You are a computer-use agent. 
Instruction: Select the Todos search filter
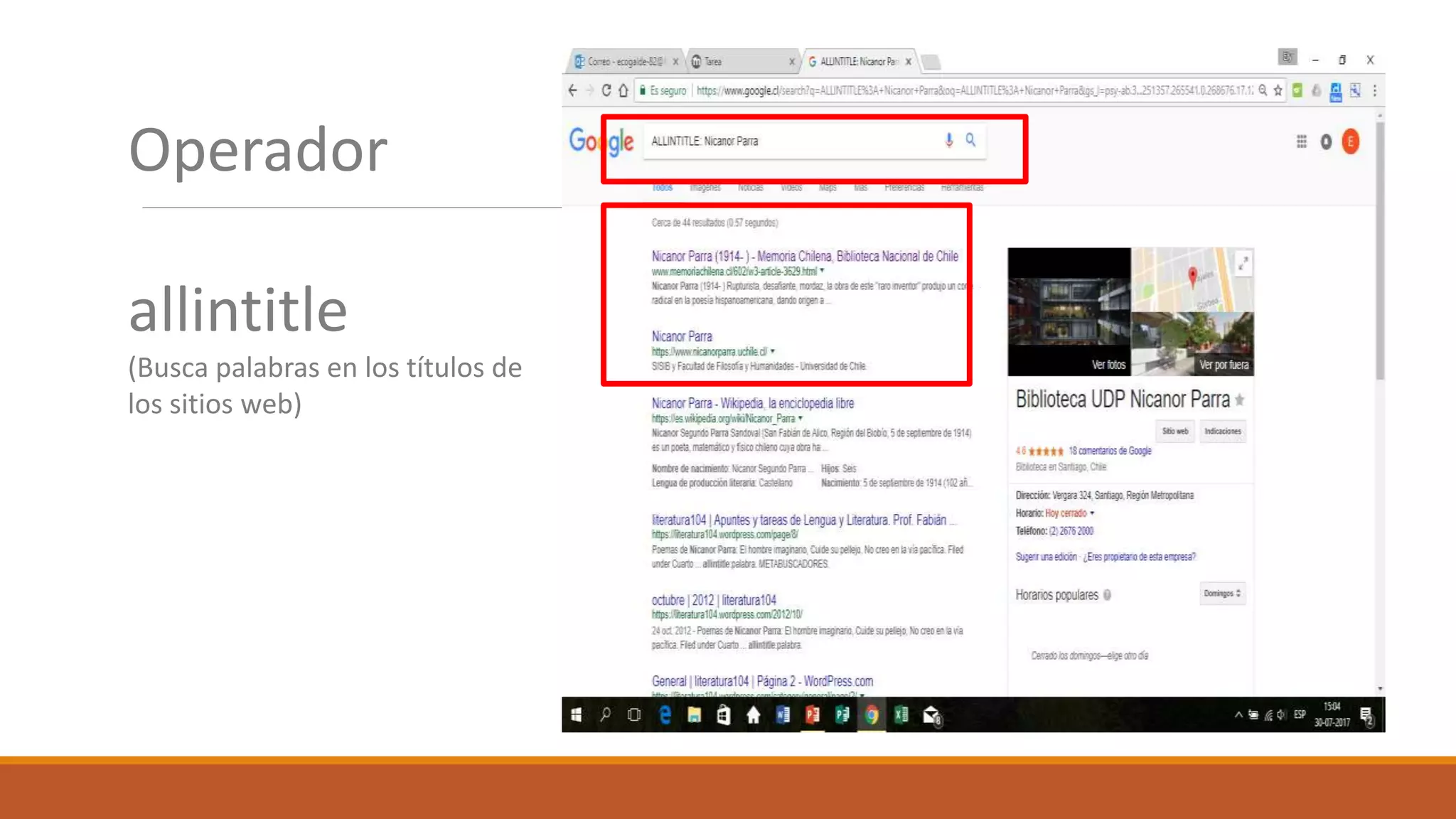pyautogui.click(x=662, y=188)
